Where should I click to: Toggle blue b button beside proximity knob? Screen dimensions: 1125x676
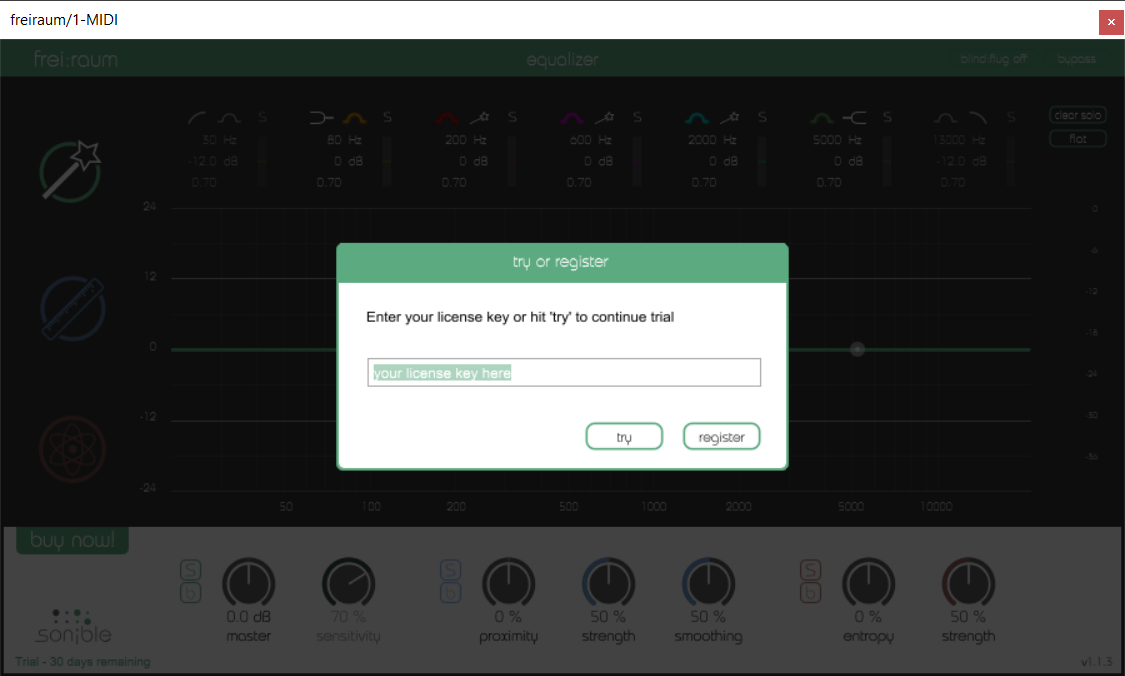(451, 593)
